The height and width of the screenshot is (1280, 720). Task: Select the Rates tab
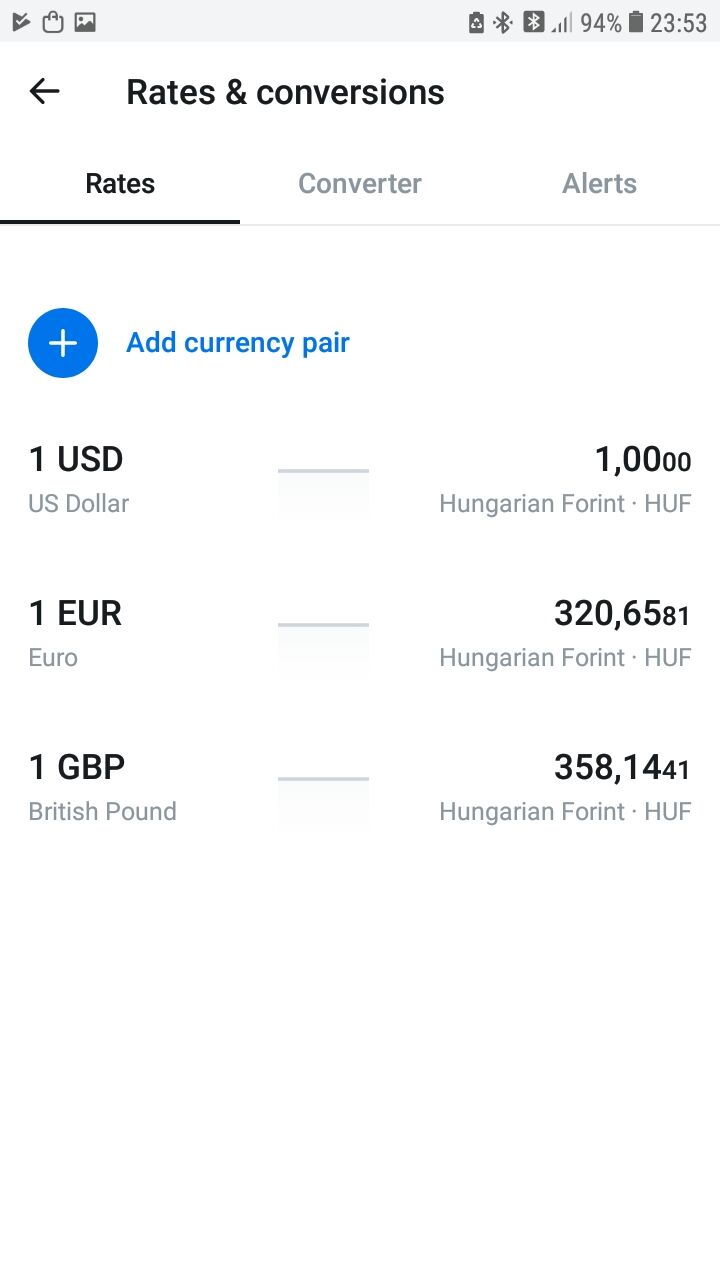pyautogui.click(x=120, y=184)
